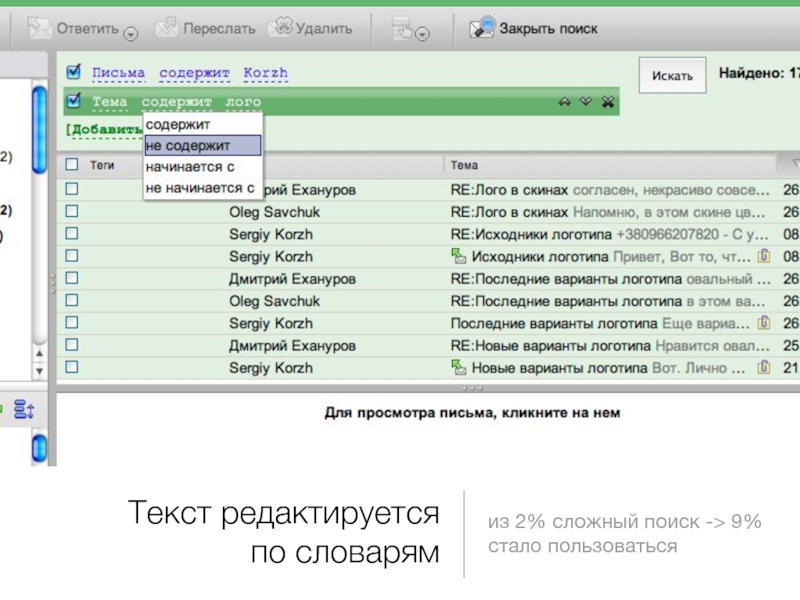Screen dimensions: 800x600
Task: Open the dropdown arrow beside Ответить
Action: click(130, 34)
